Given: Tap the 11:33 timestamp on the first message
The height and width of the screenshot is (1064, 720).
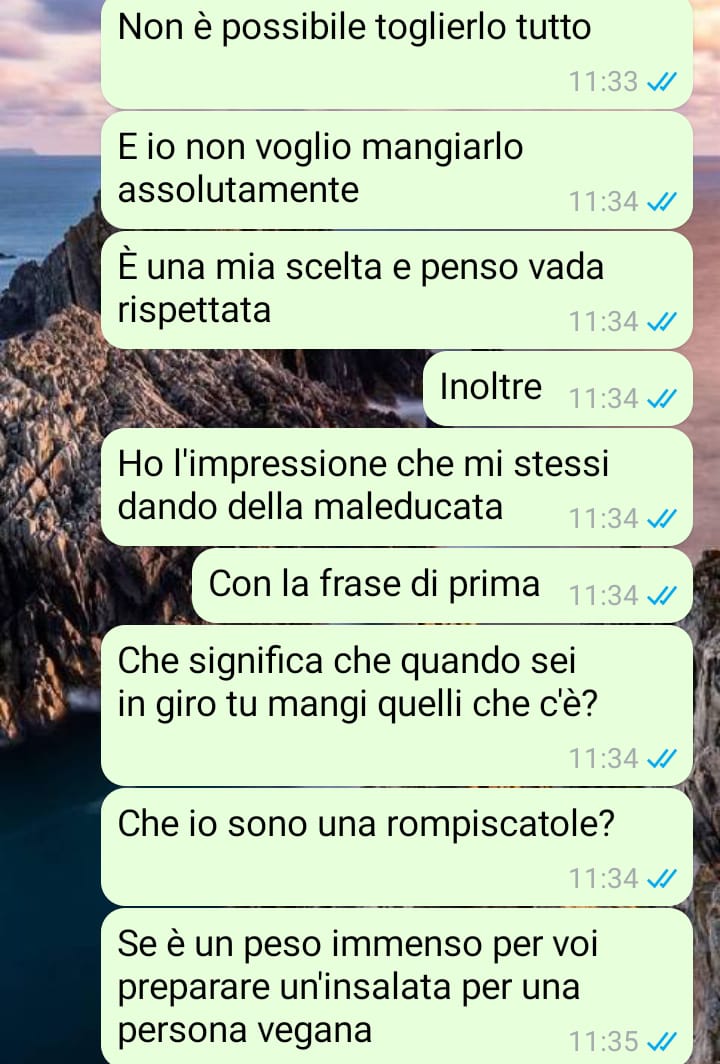Looking at the screenshot, I should coord(603,82).
